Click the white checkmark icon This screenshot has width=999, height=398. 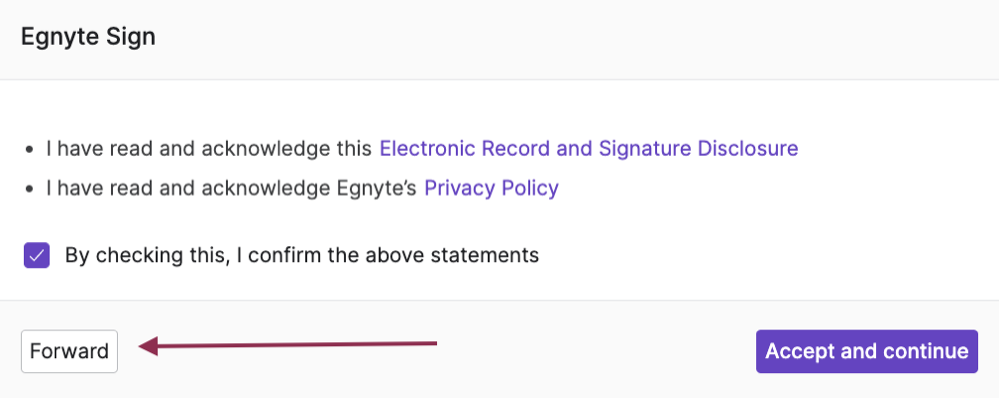tap(36, 255)
